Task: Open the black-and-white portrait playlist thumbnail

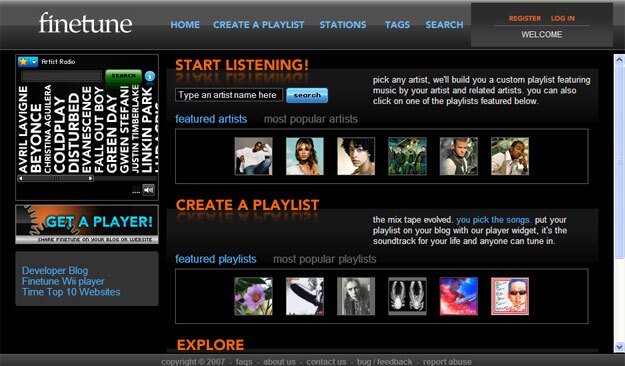Action: point(356,296)
